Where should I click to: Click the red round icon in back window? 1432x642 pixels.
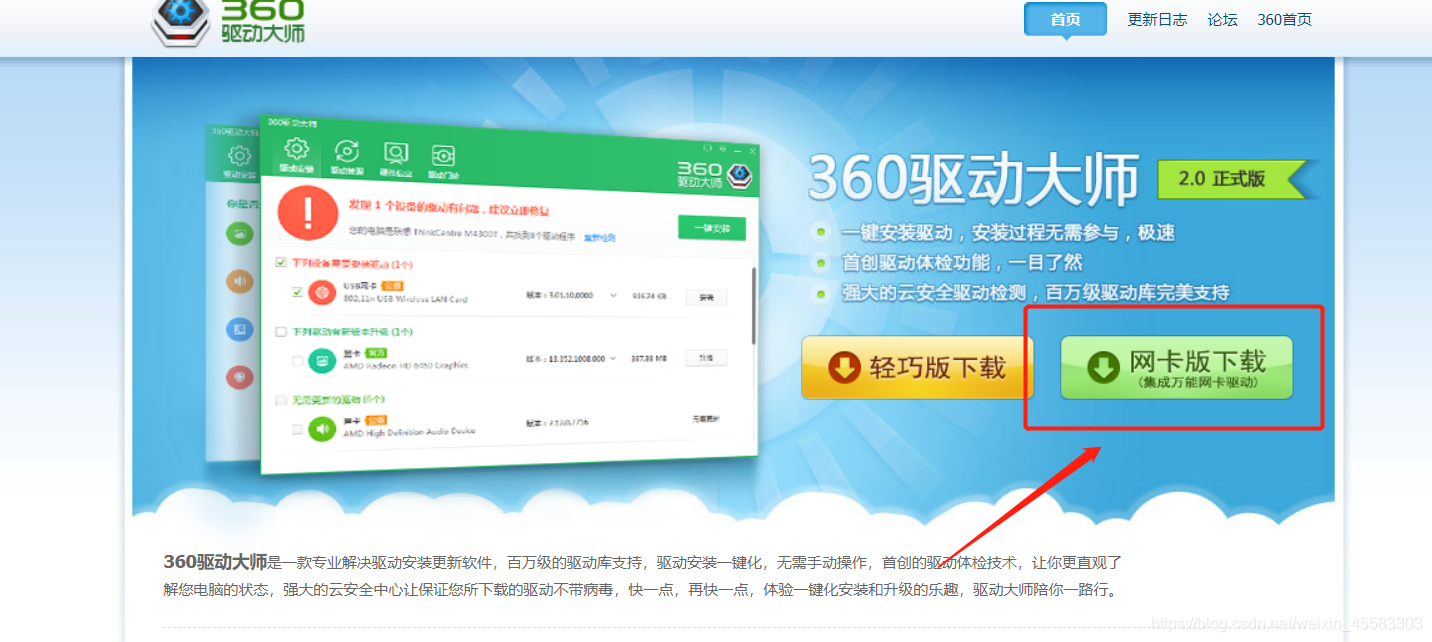coord(239,377)
